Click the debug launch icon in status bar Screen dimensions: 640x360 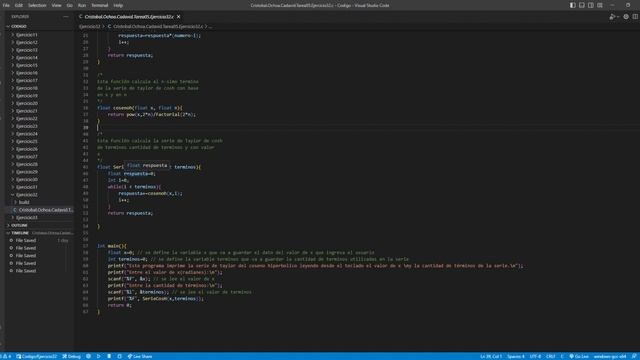[109, 356]
